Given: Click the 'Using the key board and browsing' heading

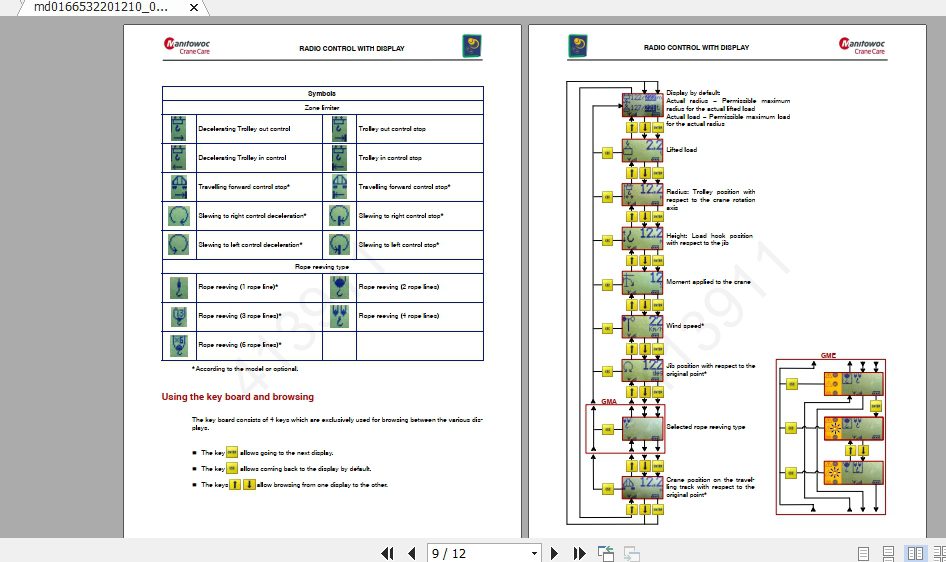Looking at the screenshot, I should 238,397.
